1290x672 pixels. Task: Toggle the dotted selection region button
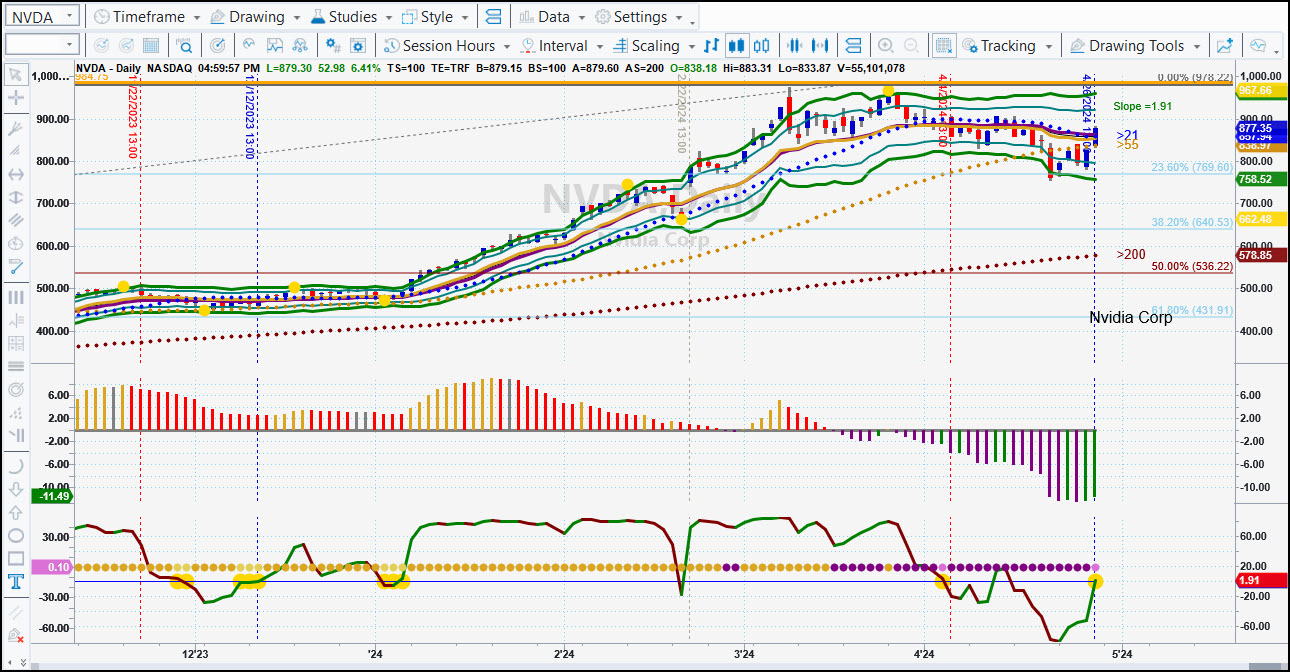943,45
